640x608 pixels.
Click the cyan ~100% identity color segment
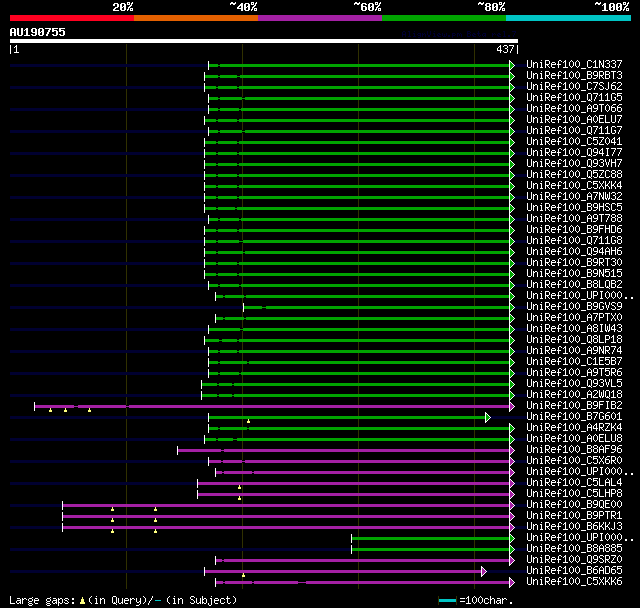[568, 18]
